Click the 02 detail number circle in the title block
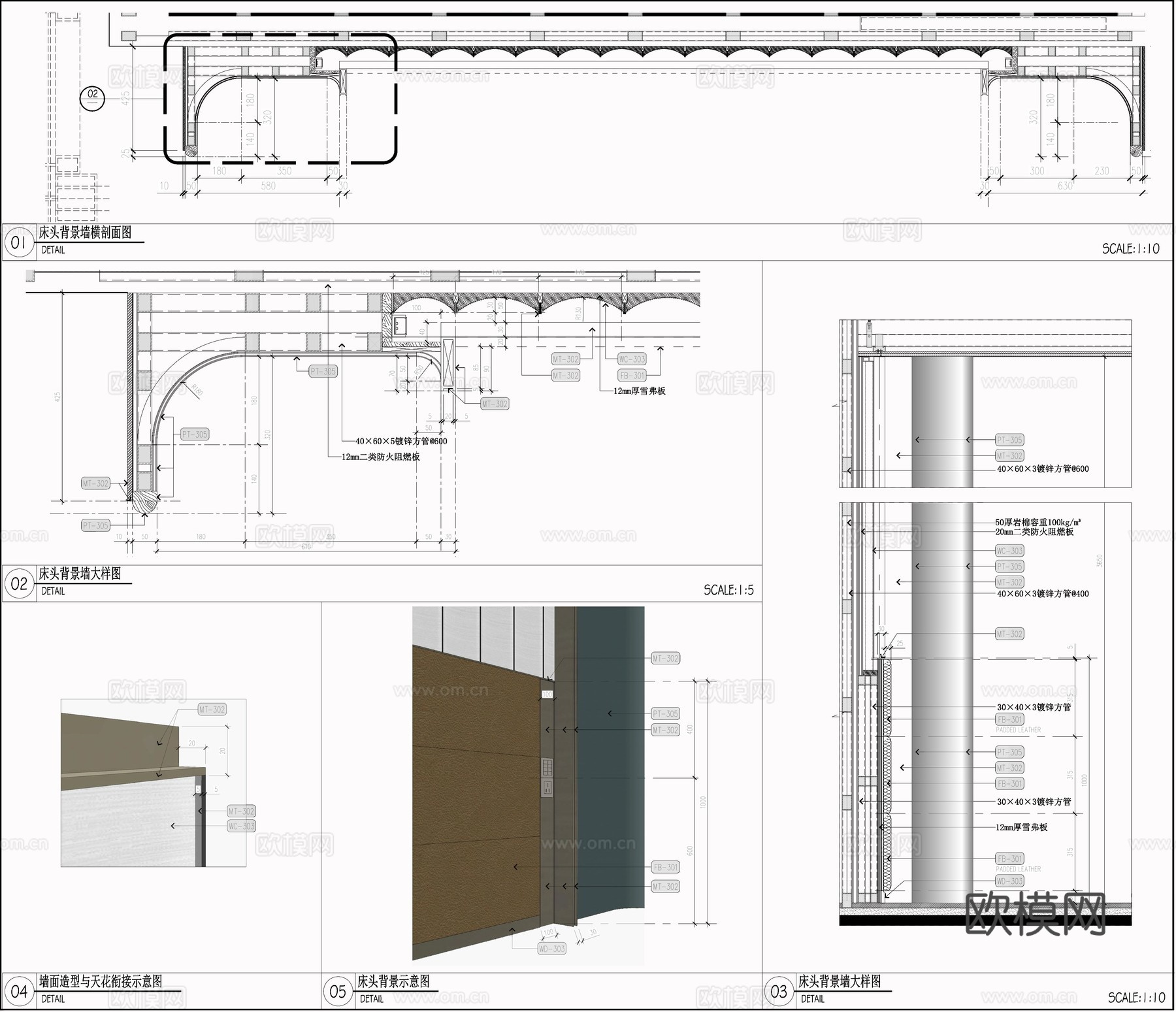 18,584
